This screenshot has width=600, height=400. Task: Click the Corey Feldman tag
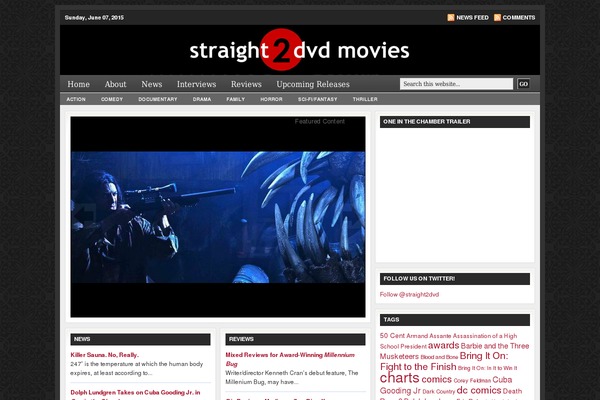coord(472,380)
